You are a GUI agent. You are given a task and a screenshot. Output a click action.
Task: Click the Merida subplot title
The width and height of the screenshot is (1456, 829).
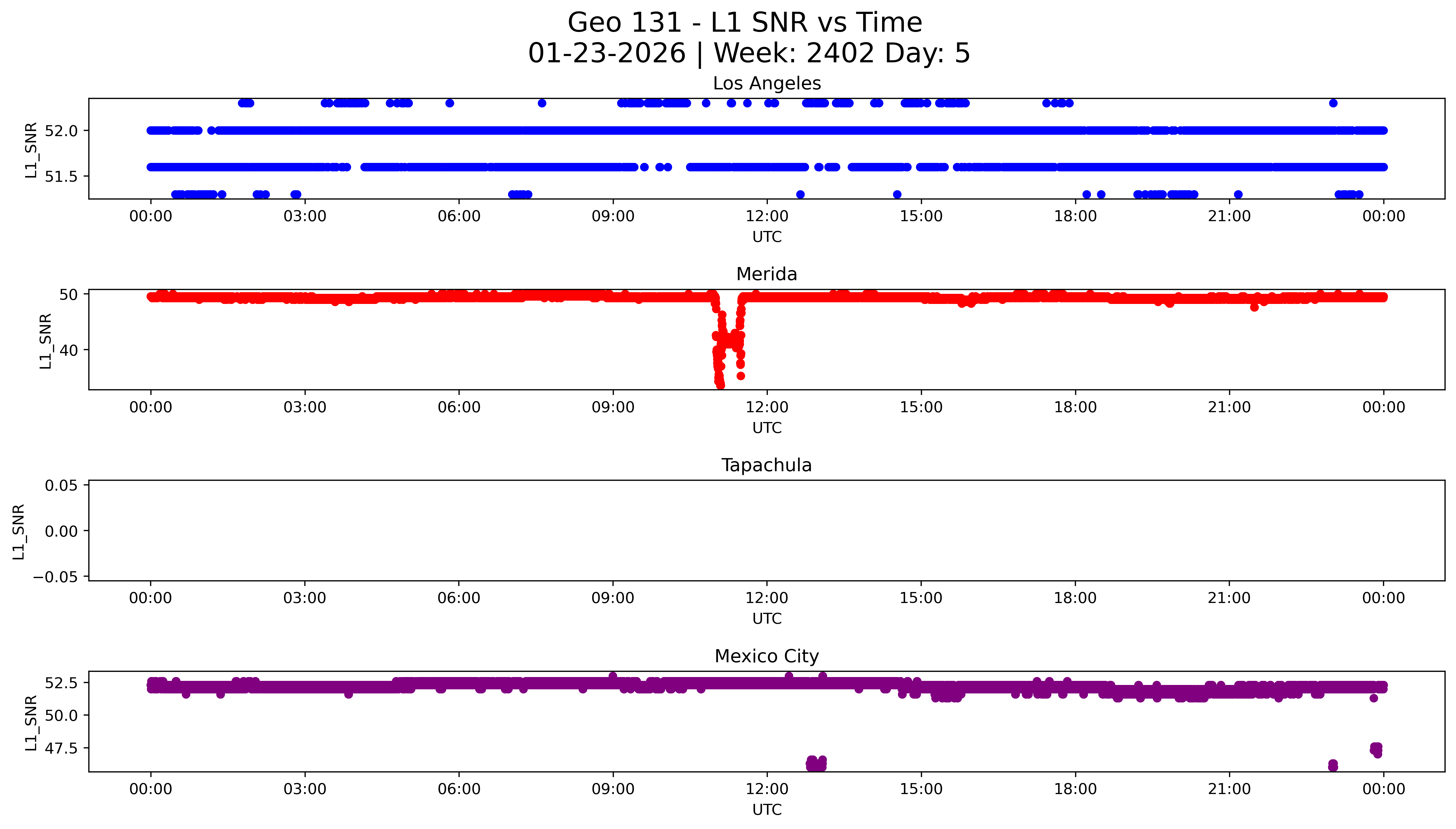point(766,274)
